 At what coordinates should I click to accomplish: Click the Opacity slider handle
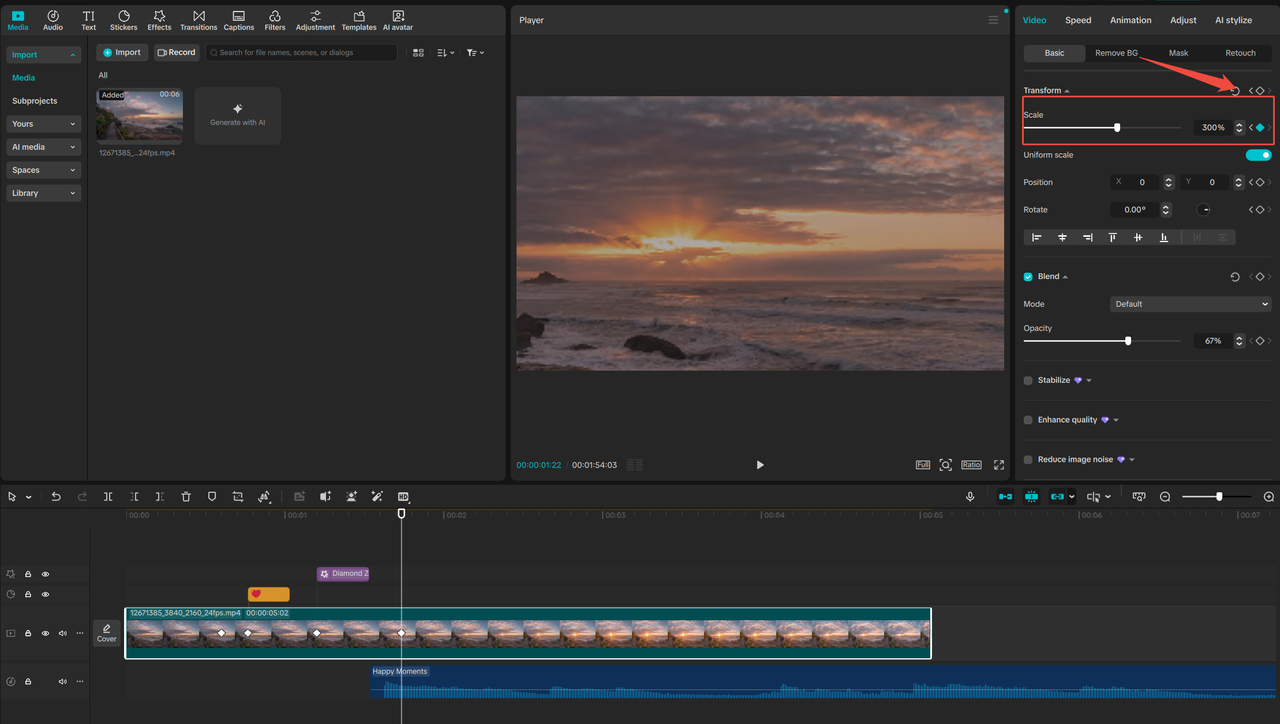[x=1129, y=340]
